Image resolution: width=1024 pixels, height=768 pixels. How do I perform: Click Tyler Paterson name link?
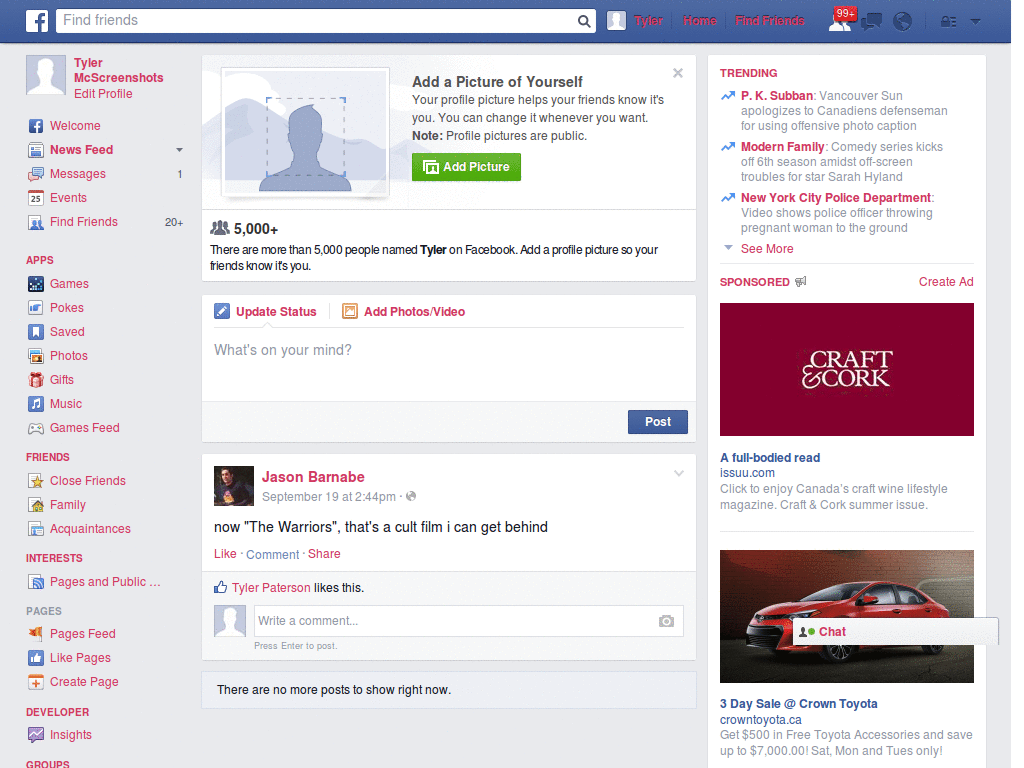pos(271,588)
